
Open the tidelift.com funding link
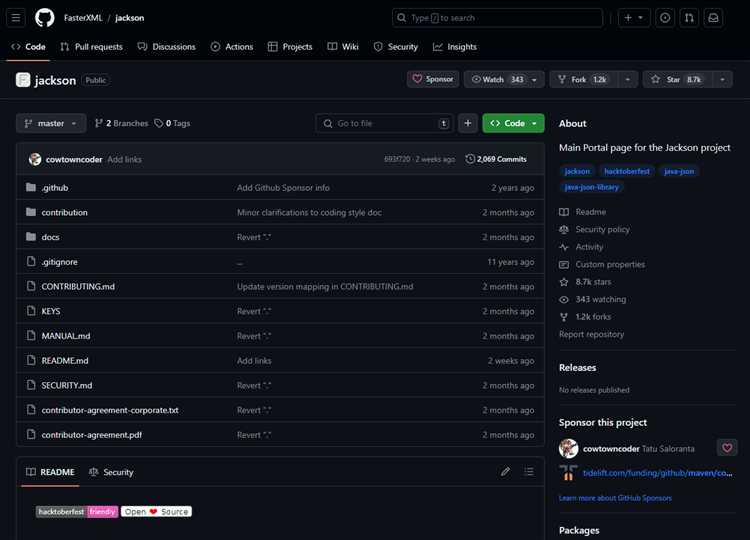(x=657, y=473)
